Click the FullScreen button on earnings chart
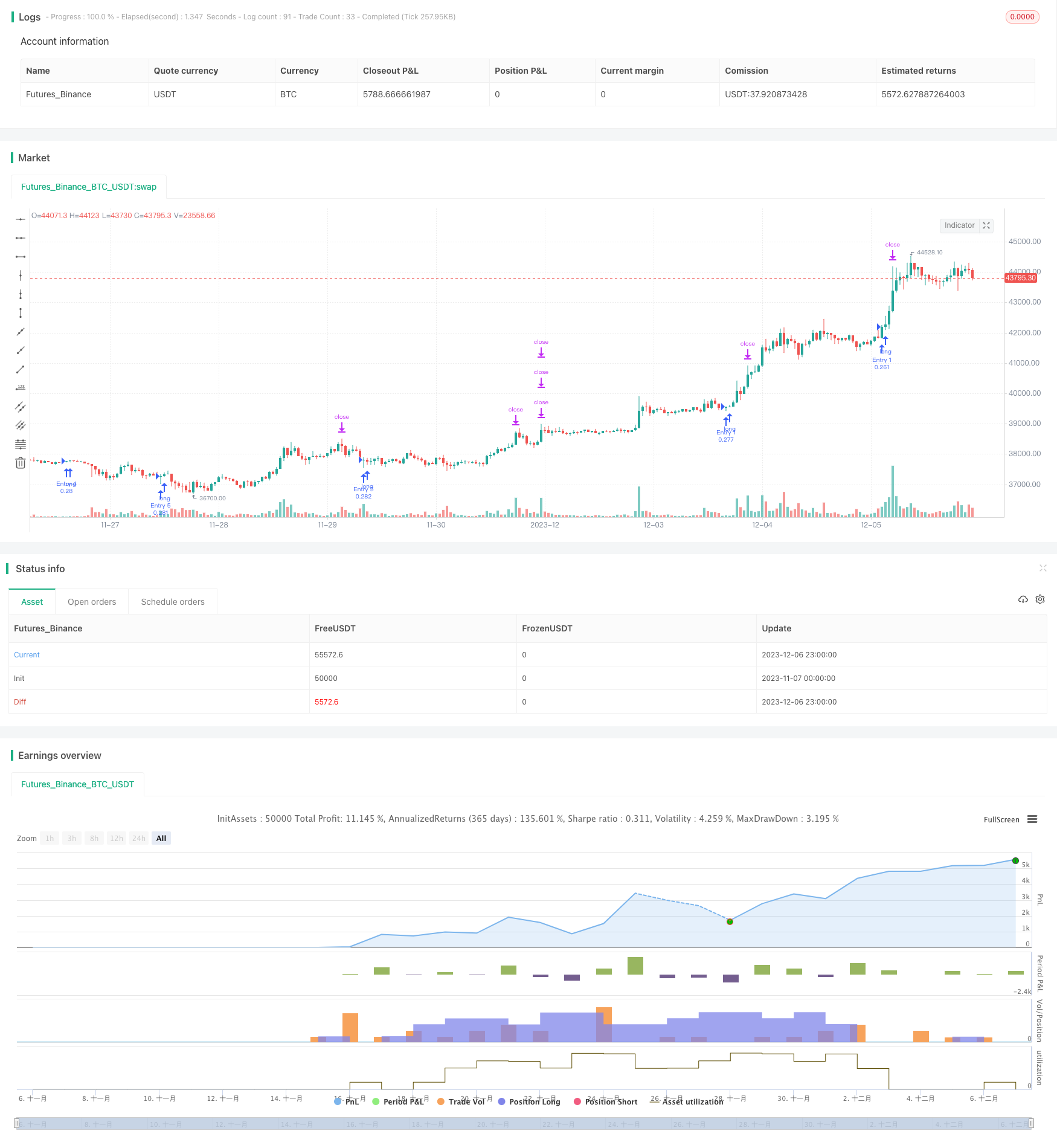The height and width of the screenshot is (1148, 1057). pos(1001,820)
